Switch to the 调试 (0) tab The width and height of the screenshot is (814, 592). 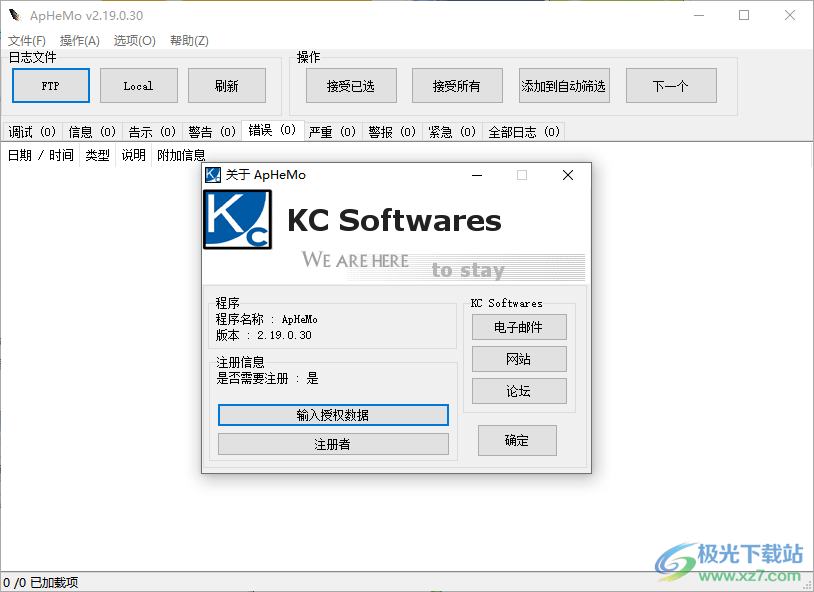point(32,132)
